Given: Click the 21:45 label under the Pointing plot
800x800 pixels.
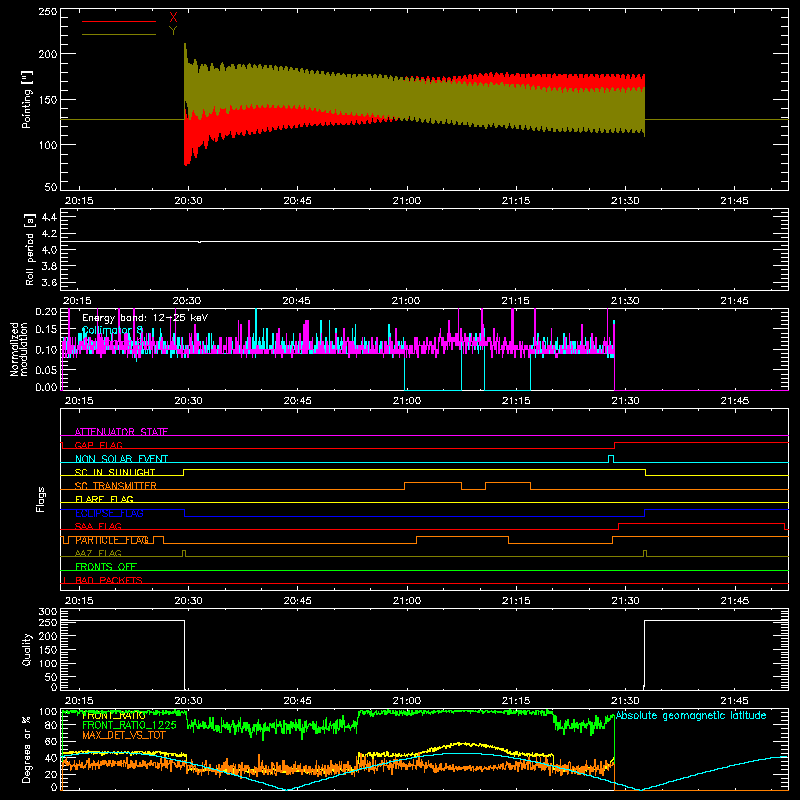Looking at the screenshot, I should coord(734,201).
